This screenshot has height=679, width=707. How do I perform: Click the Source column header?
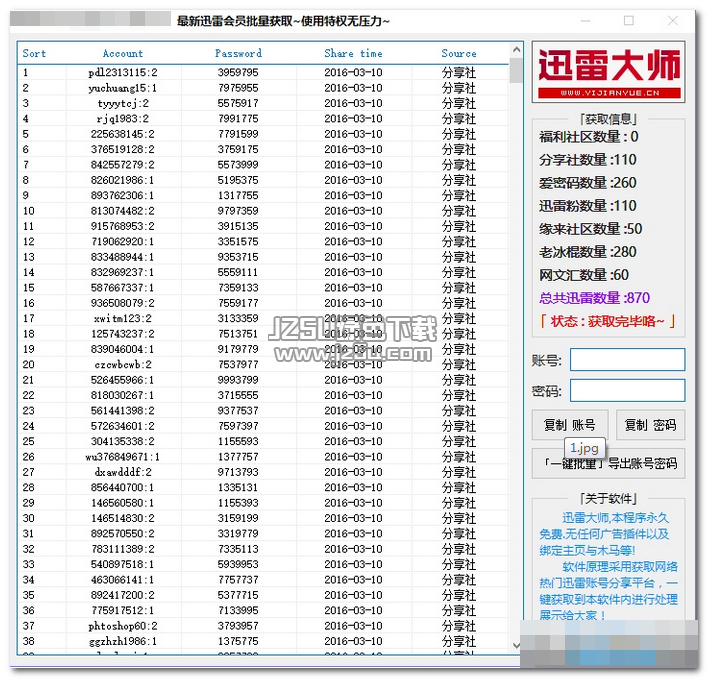tap(459, 53)
